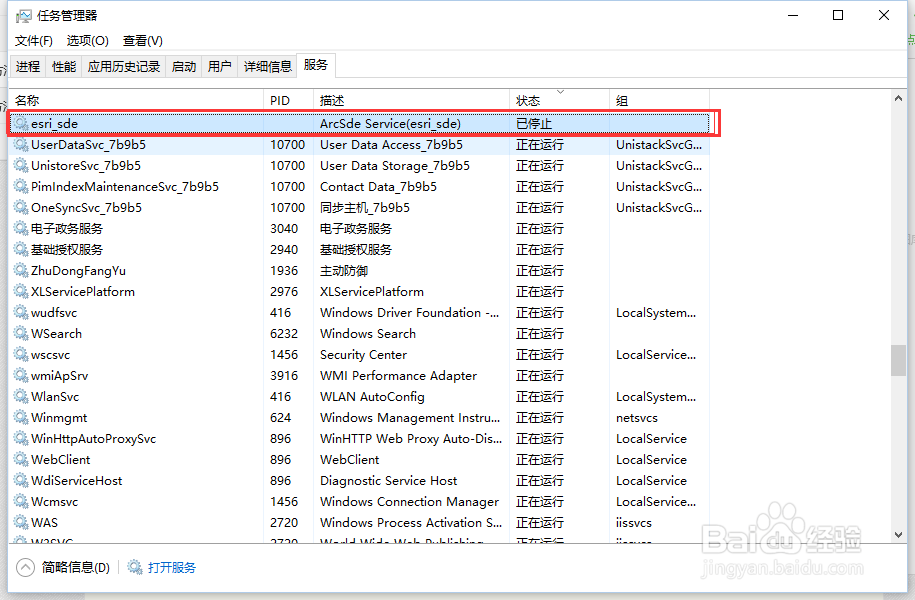Collapse to 简略信息 view

62,566
